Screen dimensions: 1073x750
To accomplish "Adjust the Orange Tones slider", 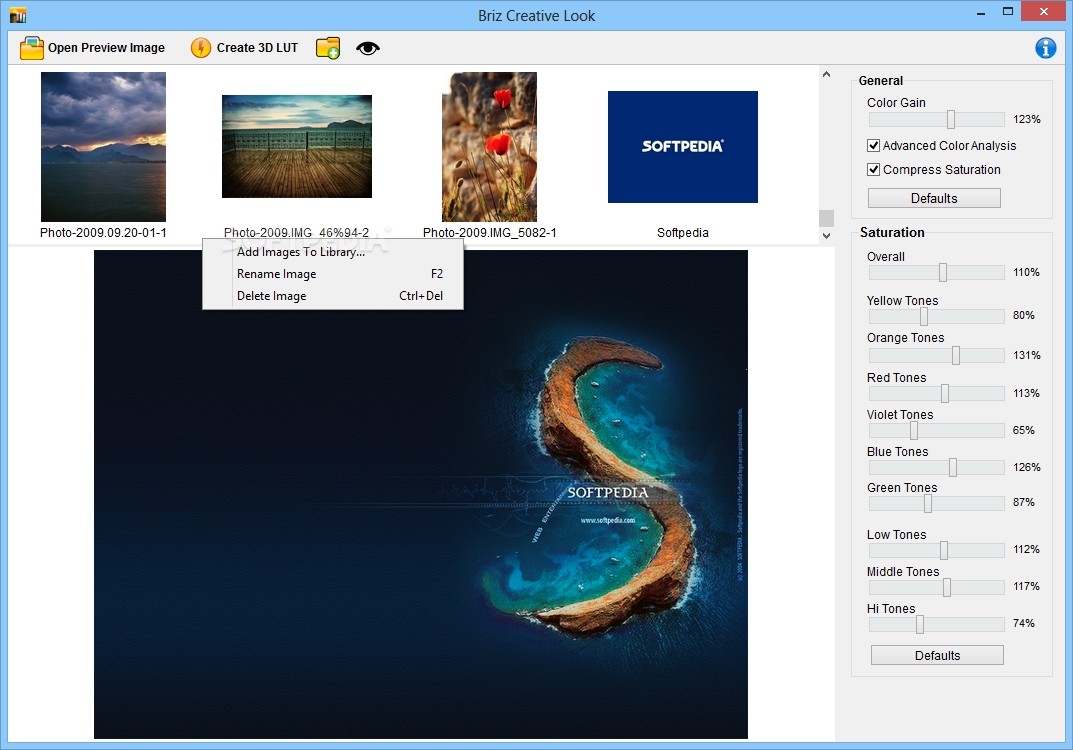I will (x=955, y=355).
